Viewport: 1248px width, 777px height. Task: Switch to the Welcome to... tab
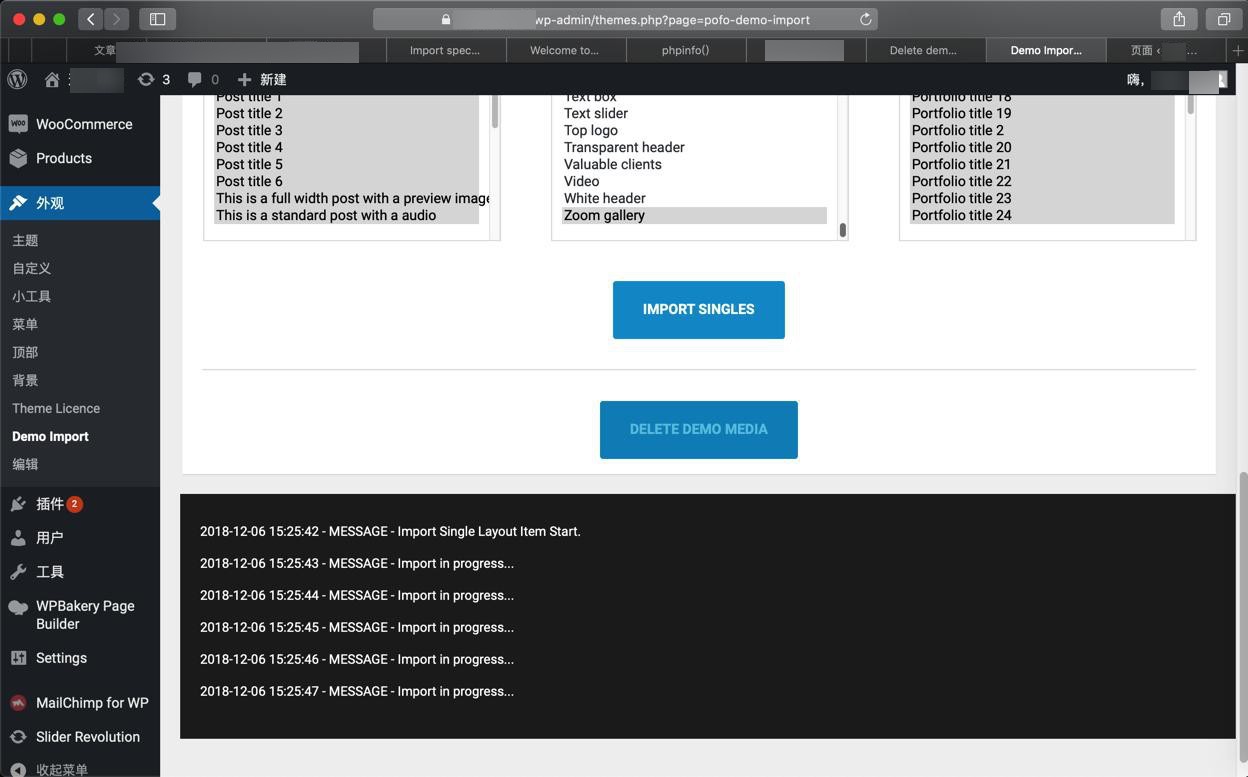pyautogui.click(x=565, y=50)
